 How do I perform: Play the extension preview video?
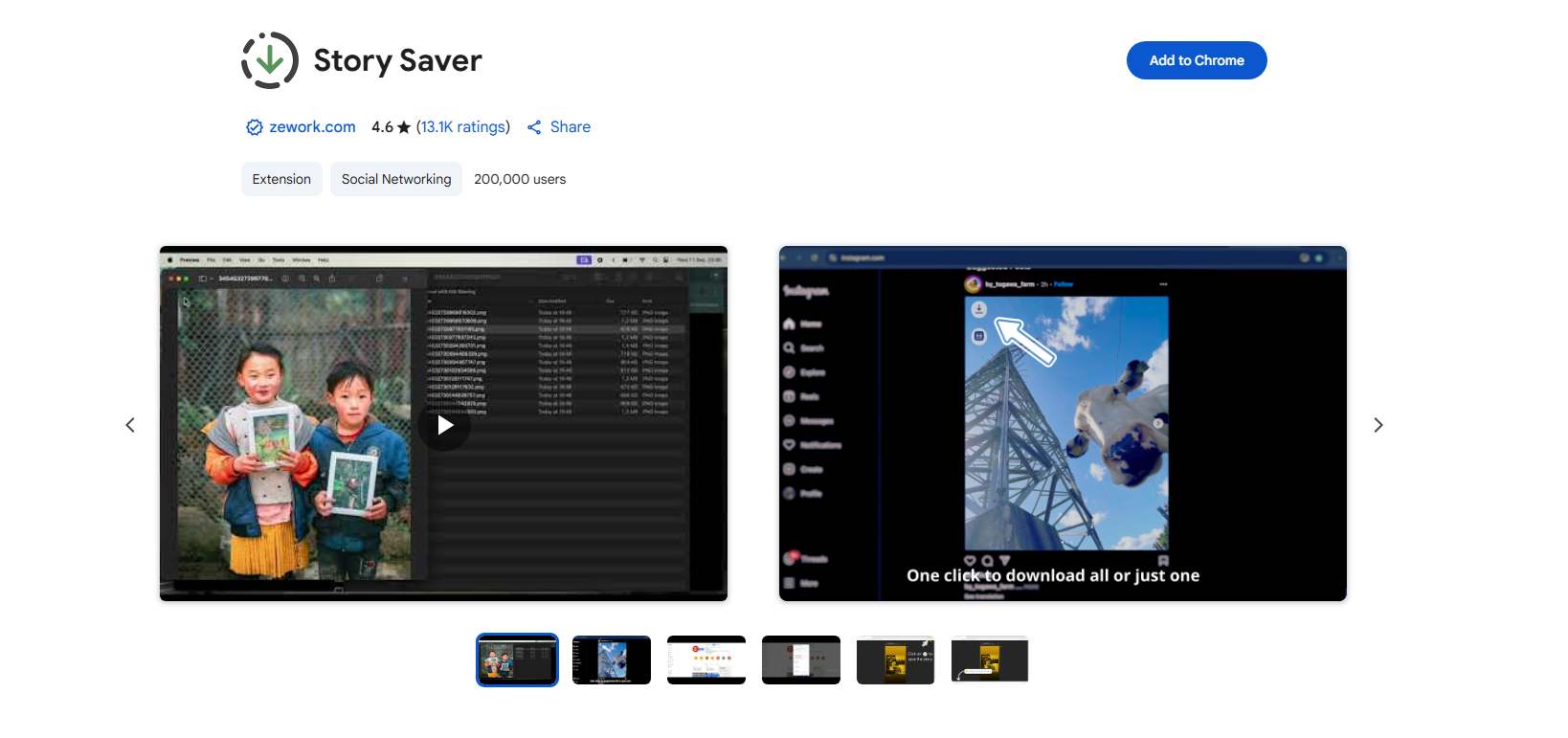(444, 425)
